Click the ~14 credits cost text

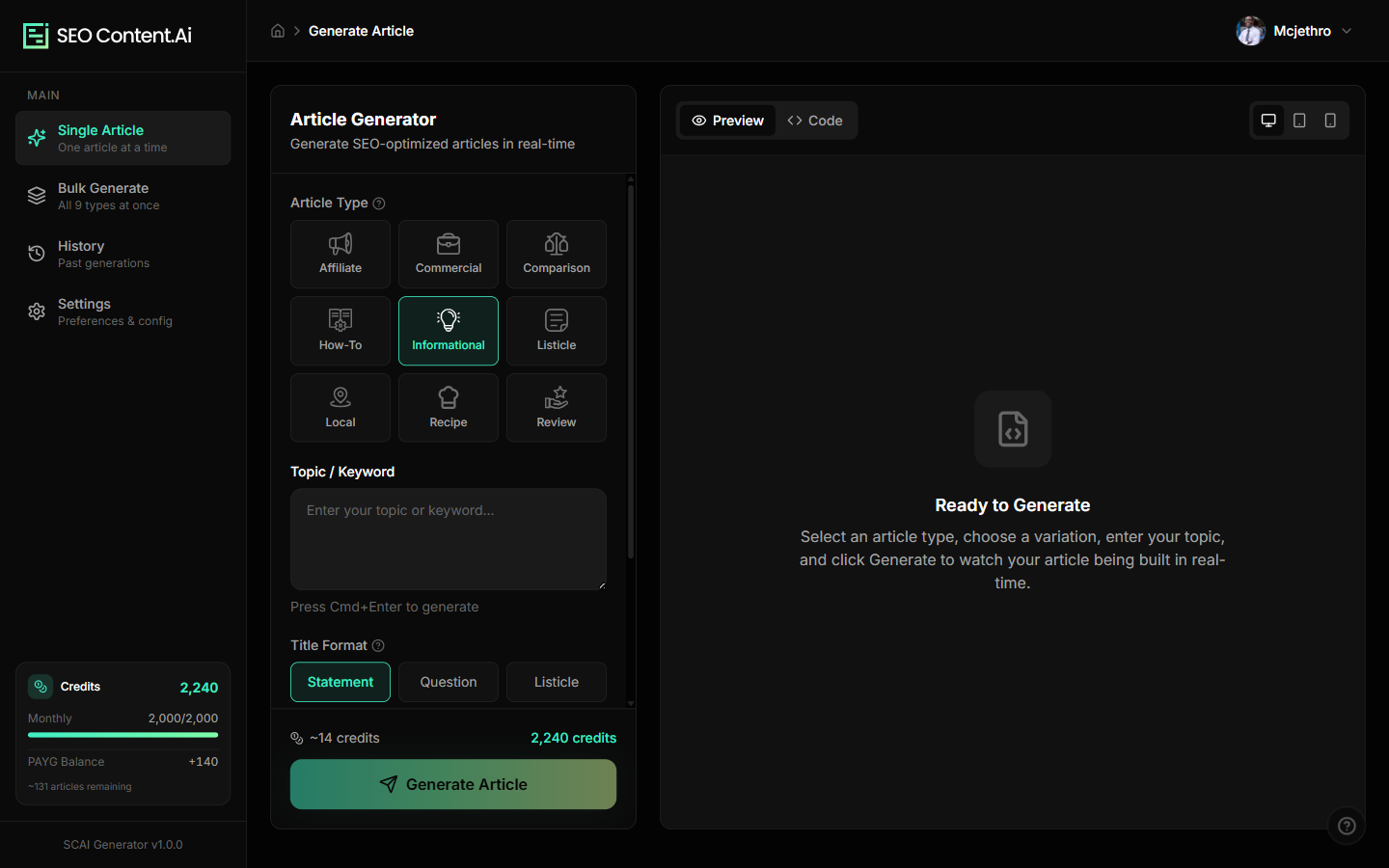point(344,738)
